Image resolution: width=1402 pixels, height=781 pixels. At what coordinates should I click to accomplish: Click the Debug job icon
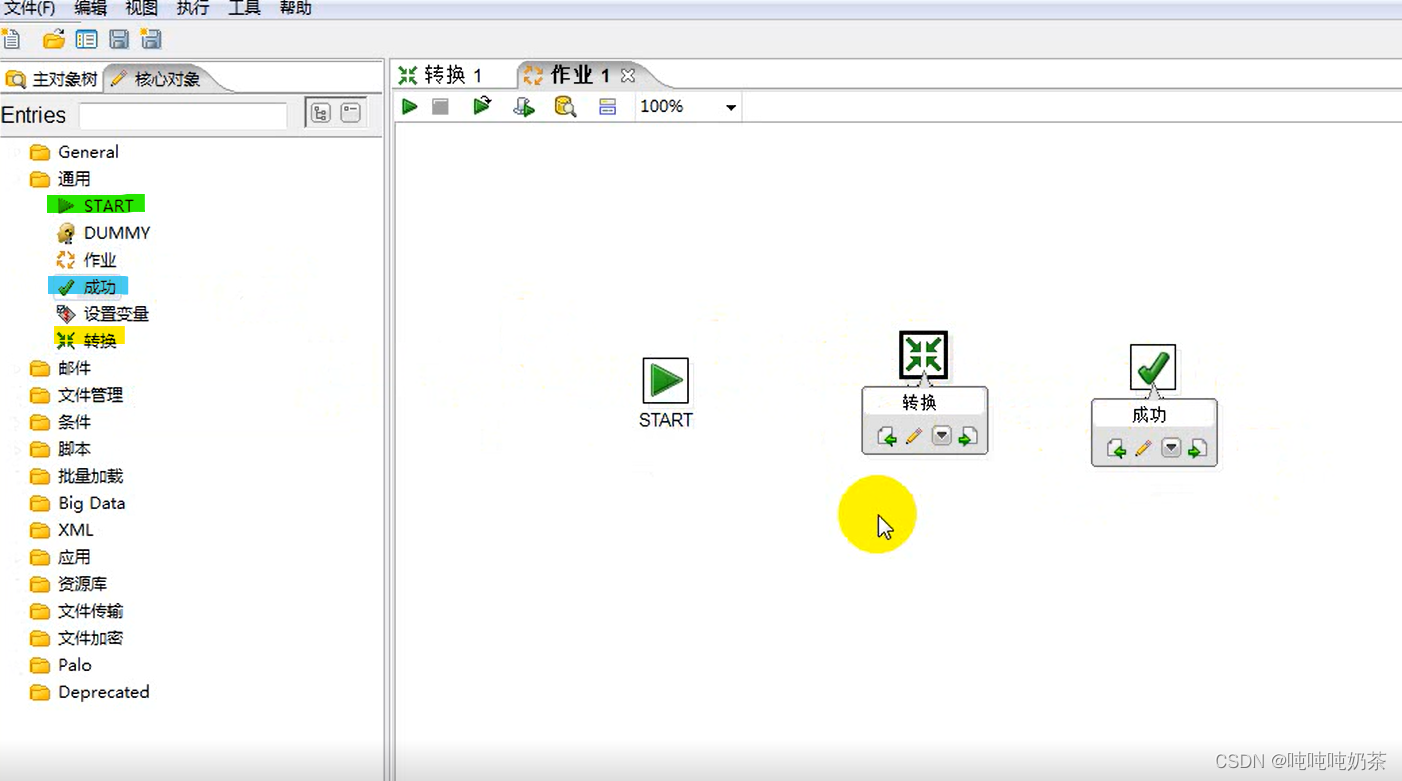pos(524,106)
